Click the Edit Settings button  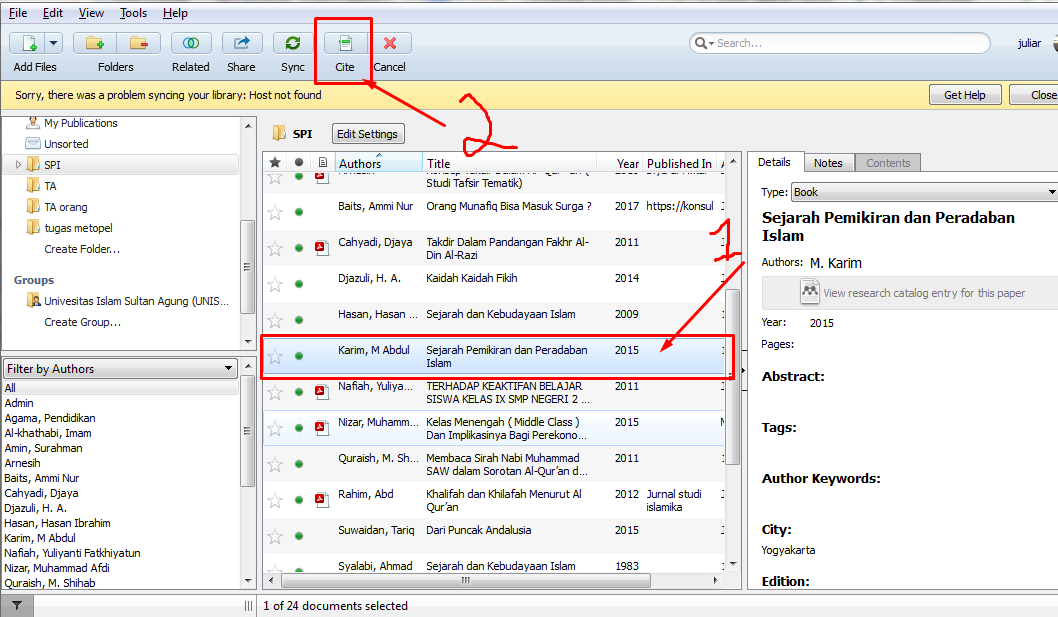click(x=368, y=134)
